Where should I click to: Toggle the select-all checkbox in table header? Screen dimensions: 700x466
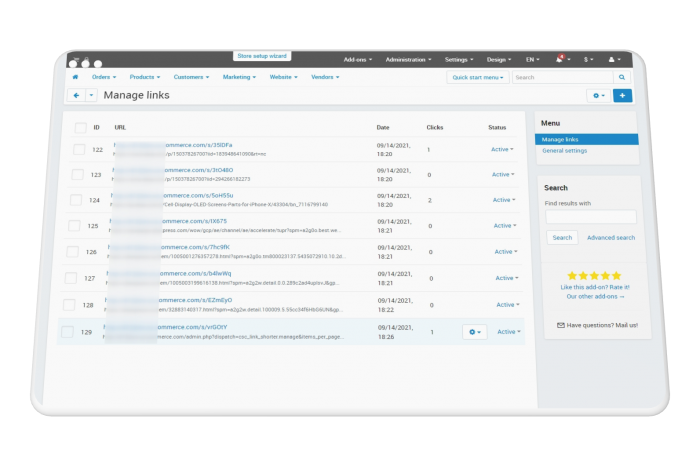tap(80, 128)
